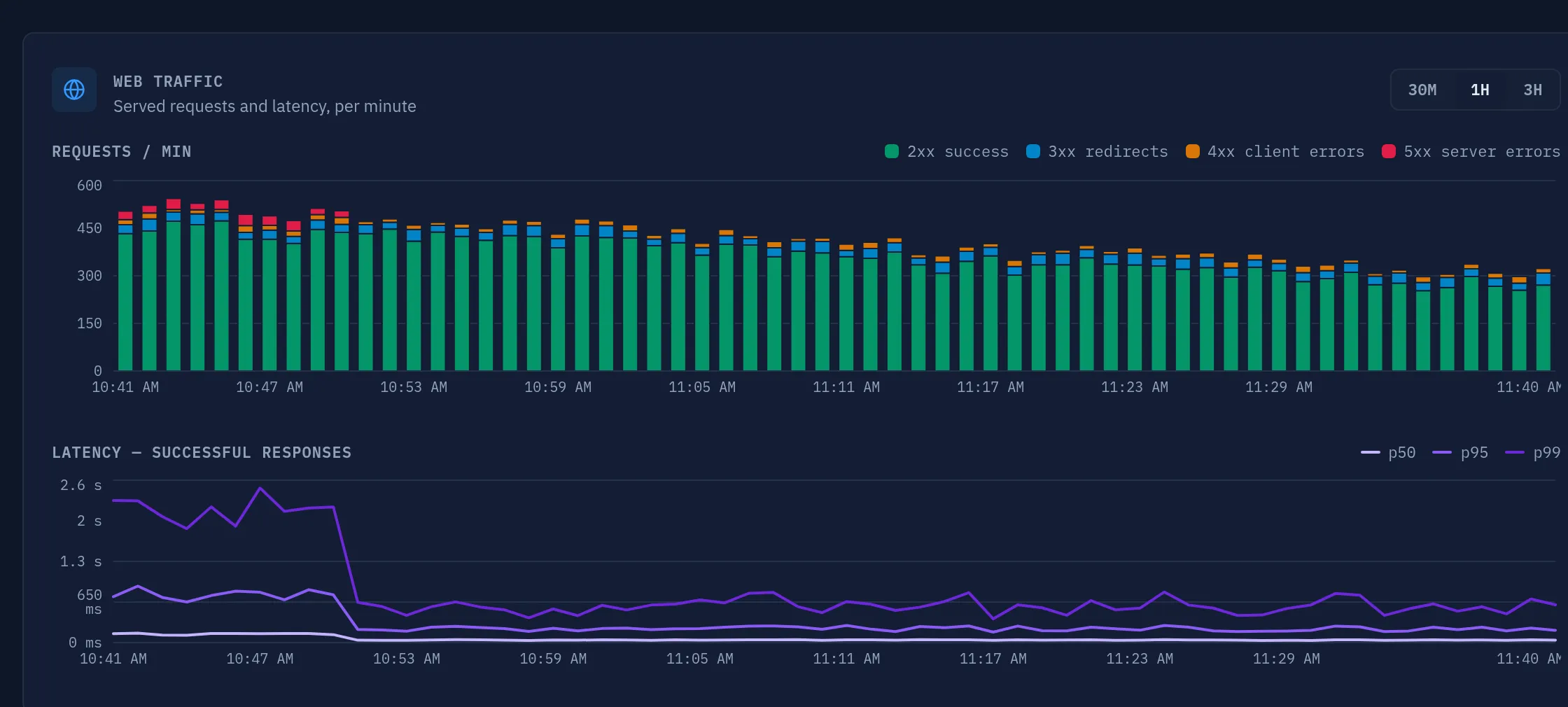This screenshot has width=1568, height=707.
Task: Click the 150 y-axis label
Action: point(90,323)
